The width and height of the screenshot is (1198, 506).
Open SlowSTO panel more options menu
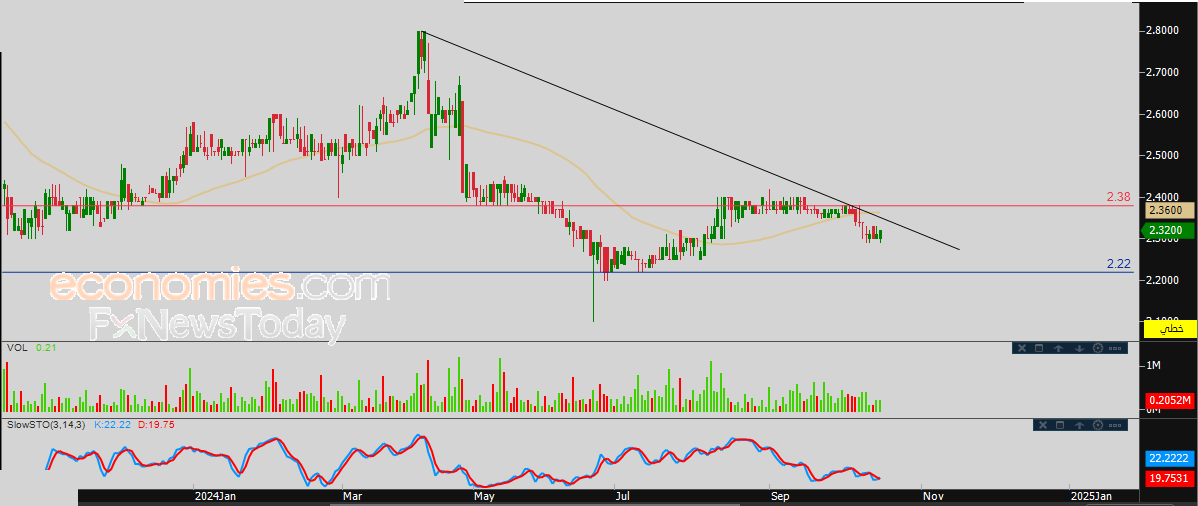click(1117, 425)
